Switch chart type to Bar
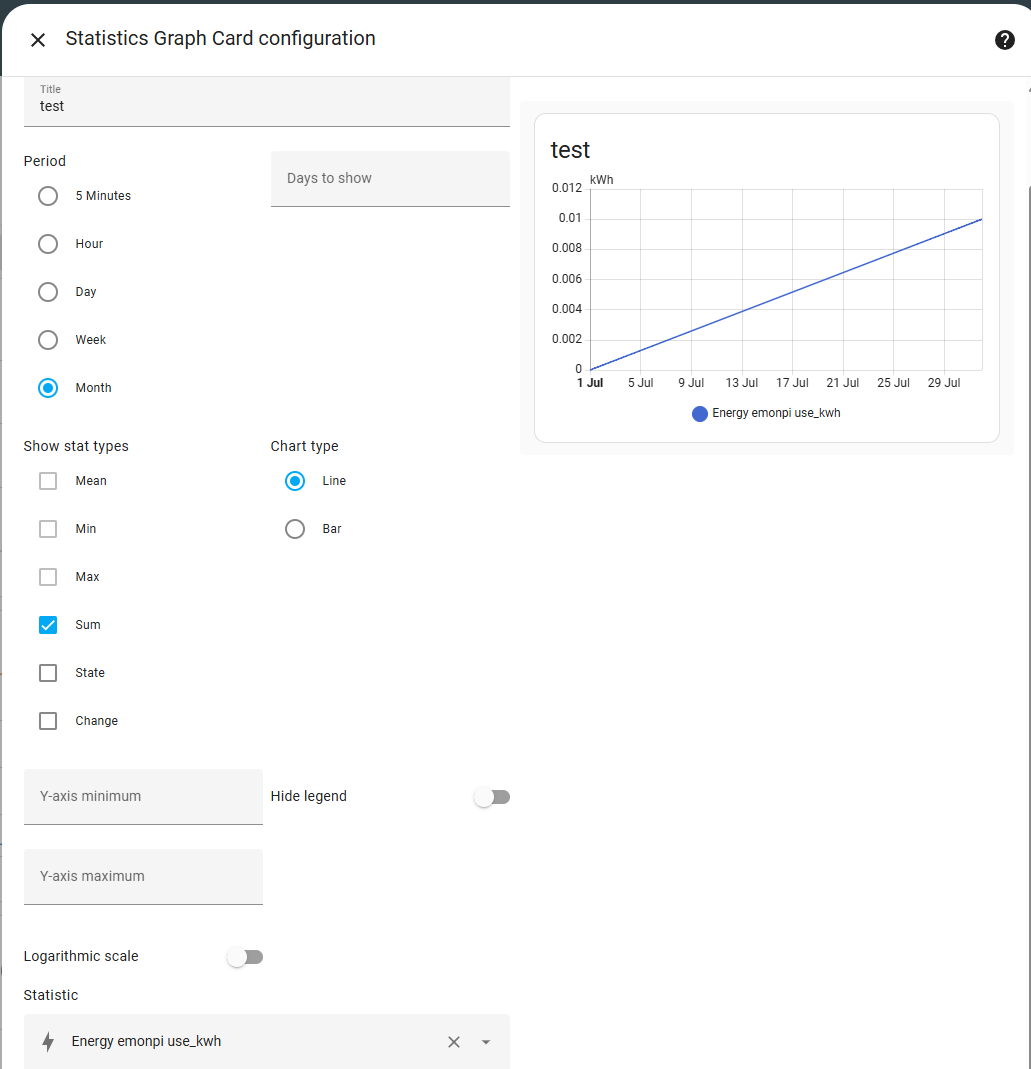 coord(295,529)
